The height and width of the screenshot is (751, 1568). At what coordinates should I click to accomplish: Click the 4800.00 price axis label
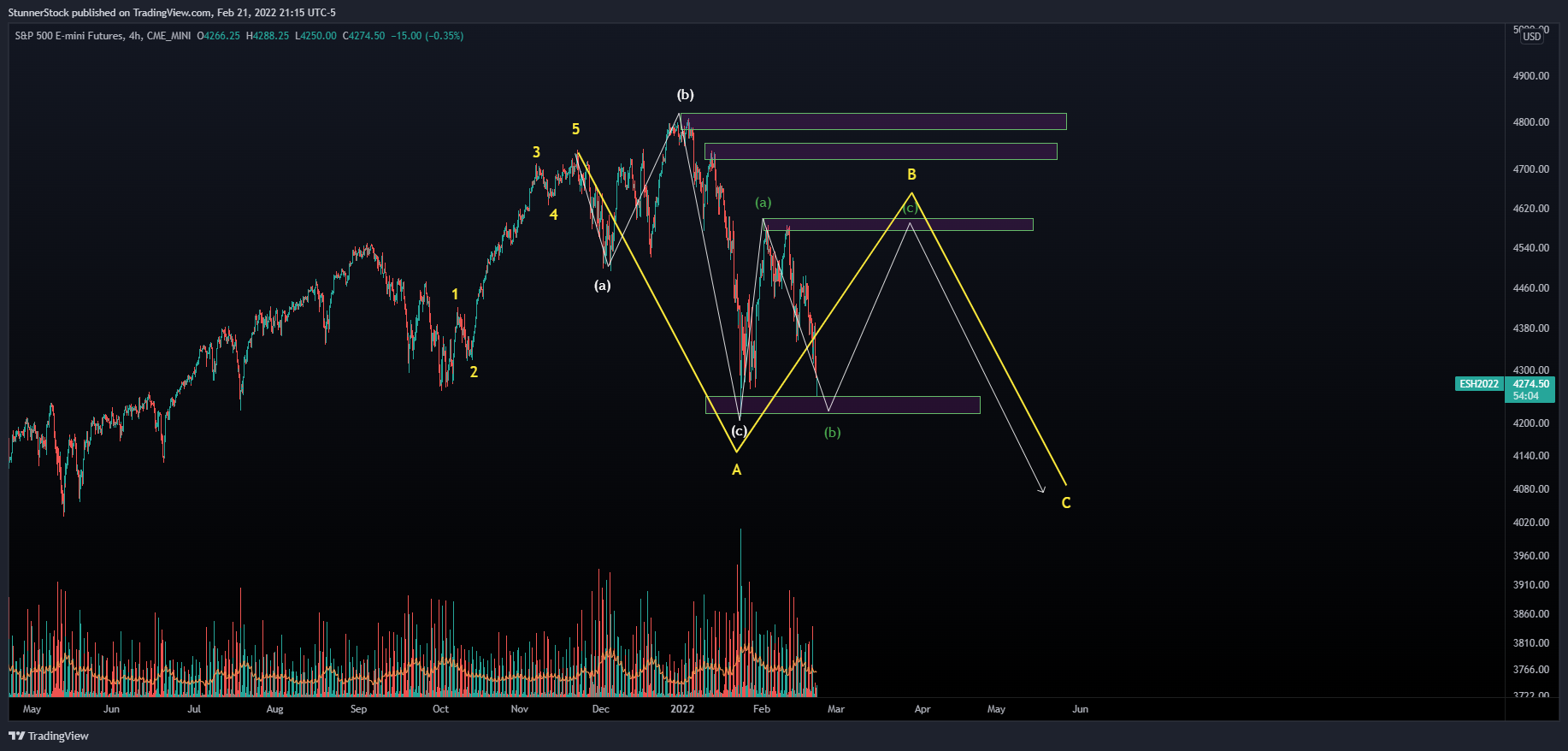(1531, 122)
